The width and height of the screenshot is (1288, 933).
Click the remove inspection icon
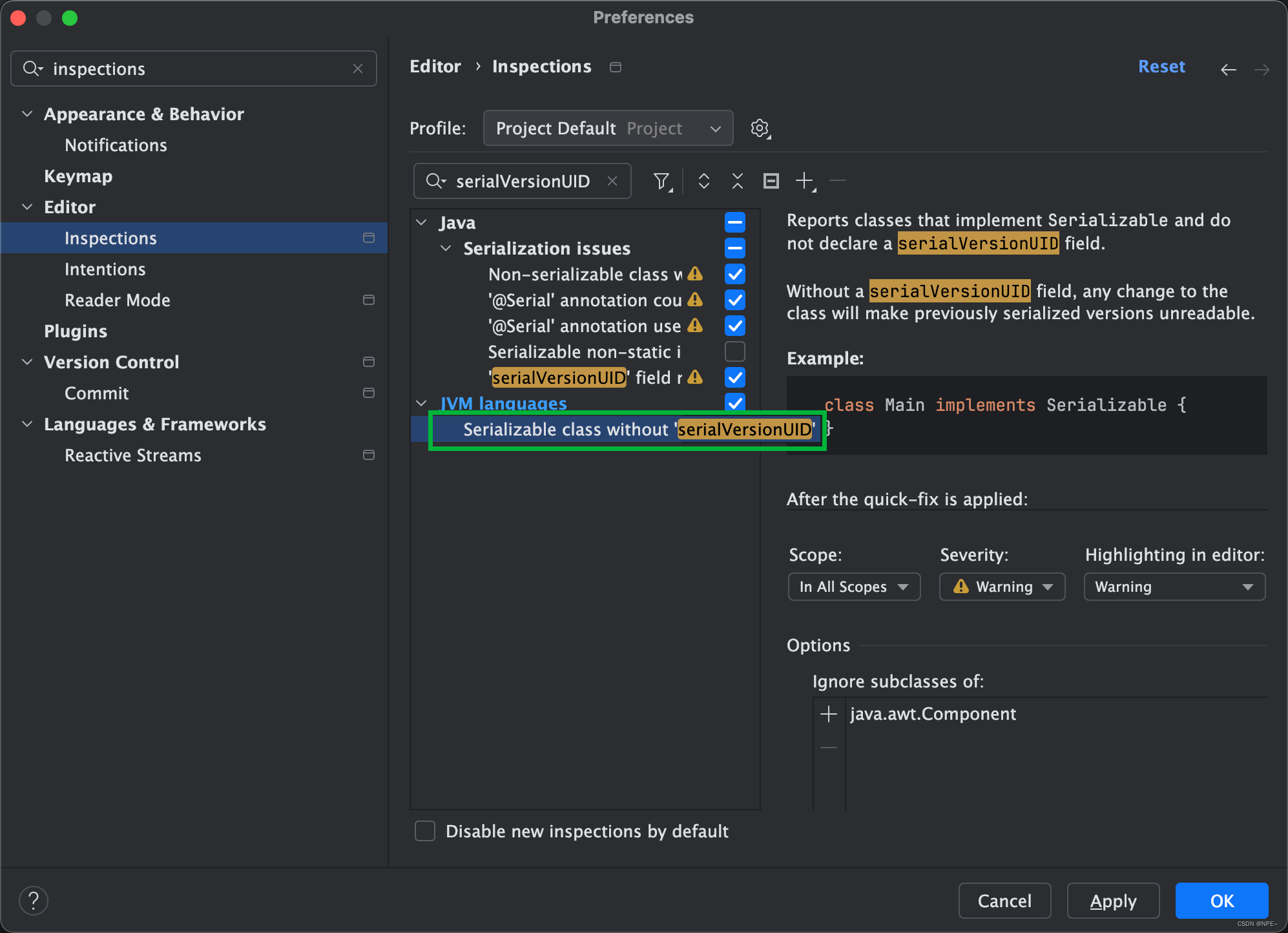click(x=839, y=181)
